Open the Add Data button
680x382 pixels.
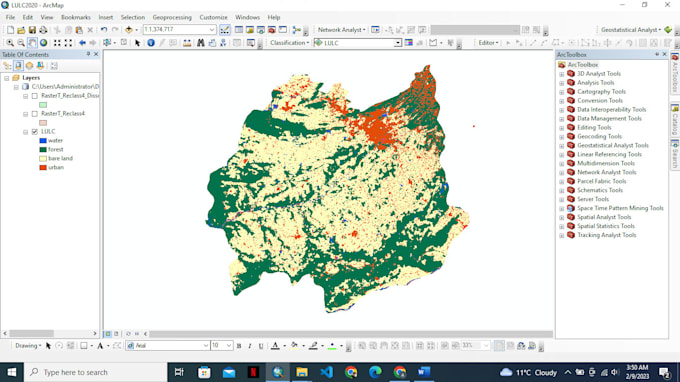[129, 30]
